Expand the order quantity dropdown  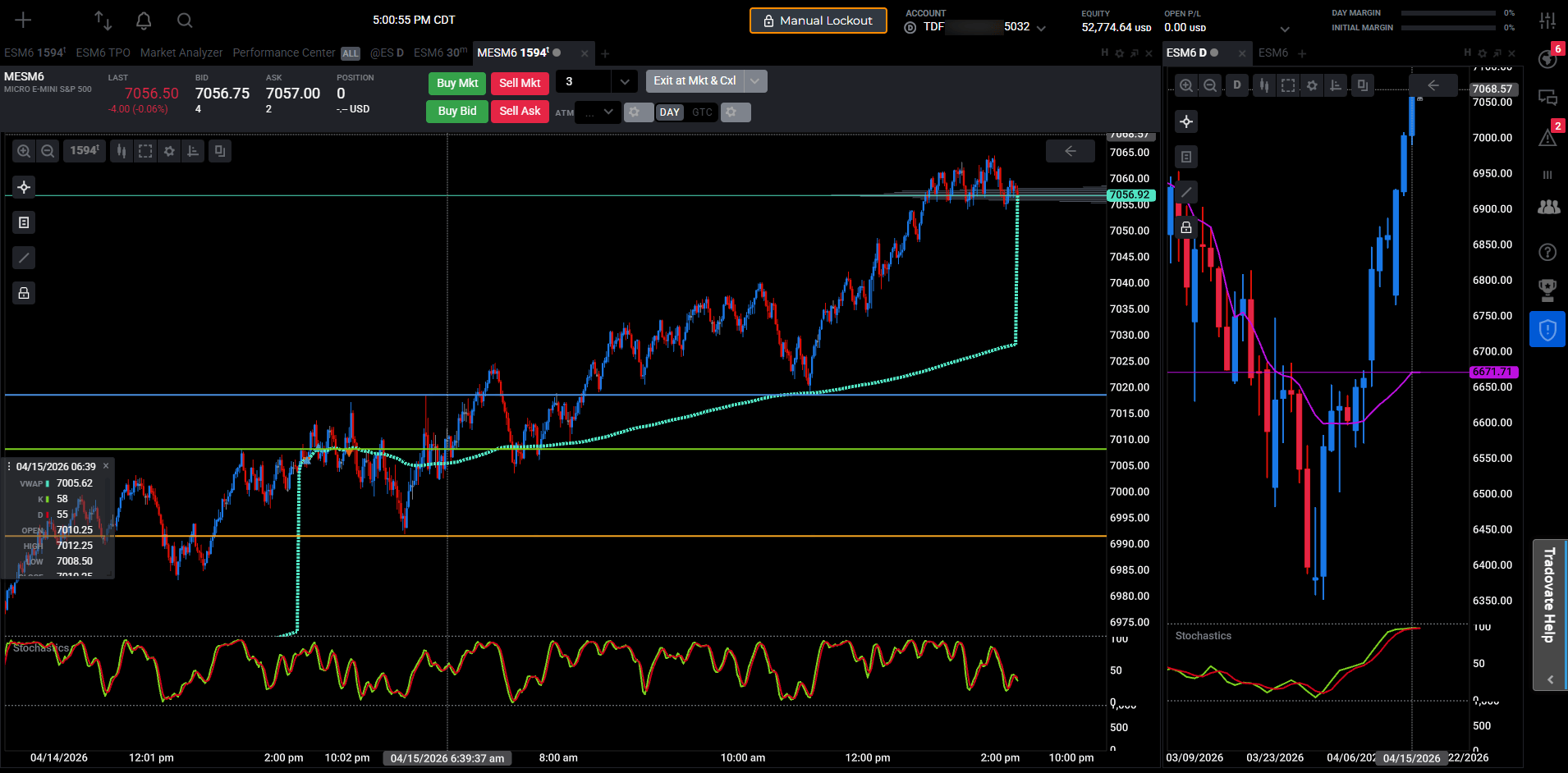coord(625,81)
